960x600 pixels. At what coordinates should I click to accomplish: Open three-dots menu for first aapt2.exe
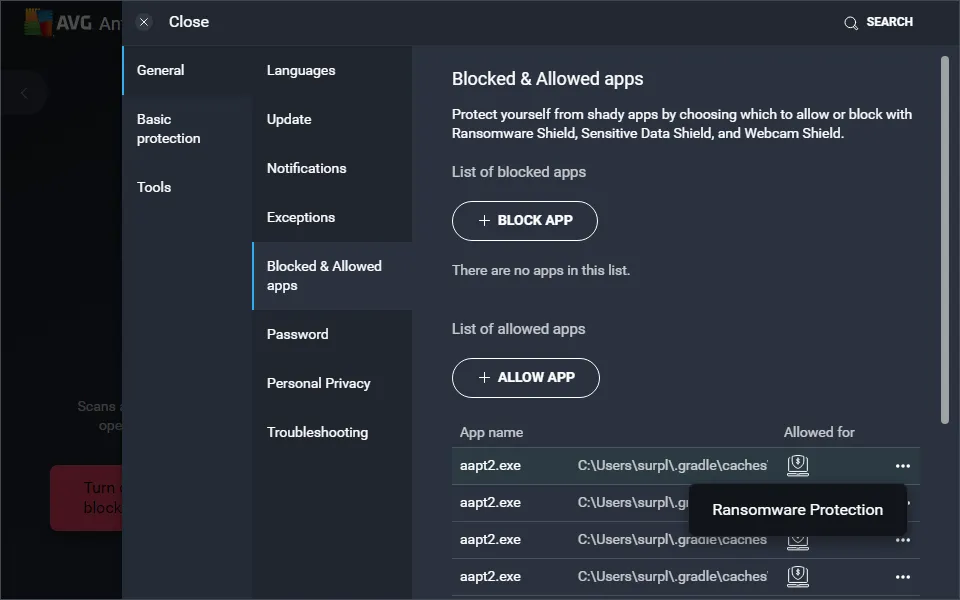click(903, 466)
